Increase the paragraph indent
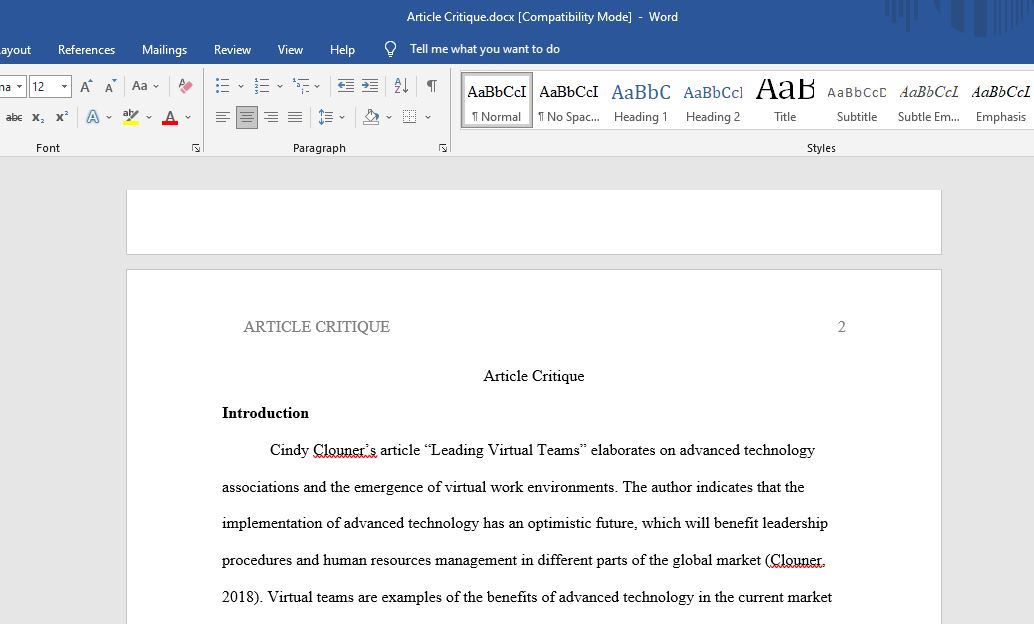 pyautogui.click(x=370, y=86)
